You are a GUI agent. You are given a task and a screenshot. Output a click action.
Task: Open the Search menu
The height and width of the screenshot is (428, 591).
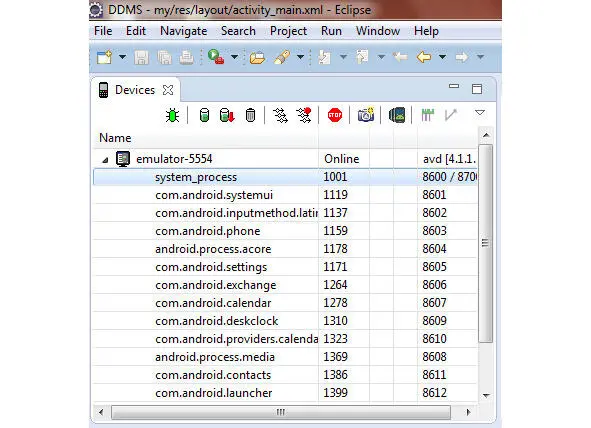(x=238, y=31)
